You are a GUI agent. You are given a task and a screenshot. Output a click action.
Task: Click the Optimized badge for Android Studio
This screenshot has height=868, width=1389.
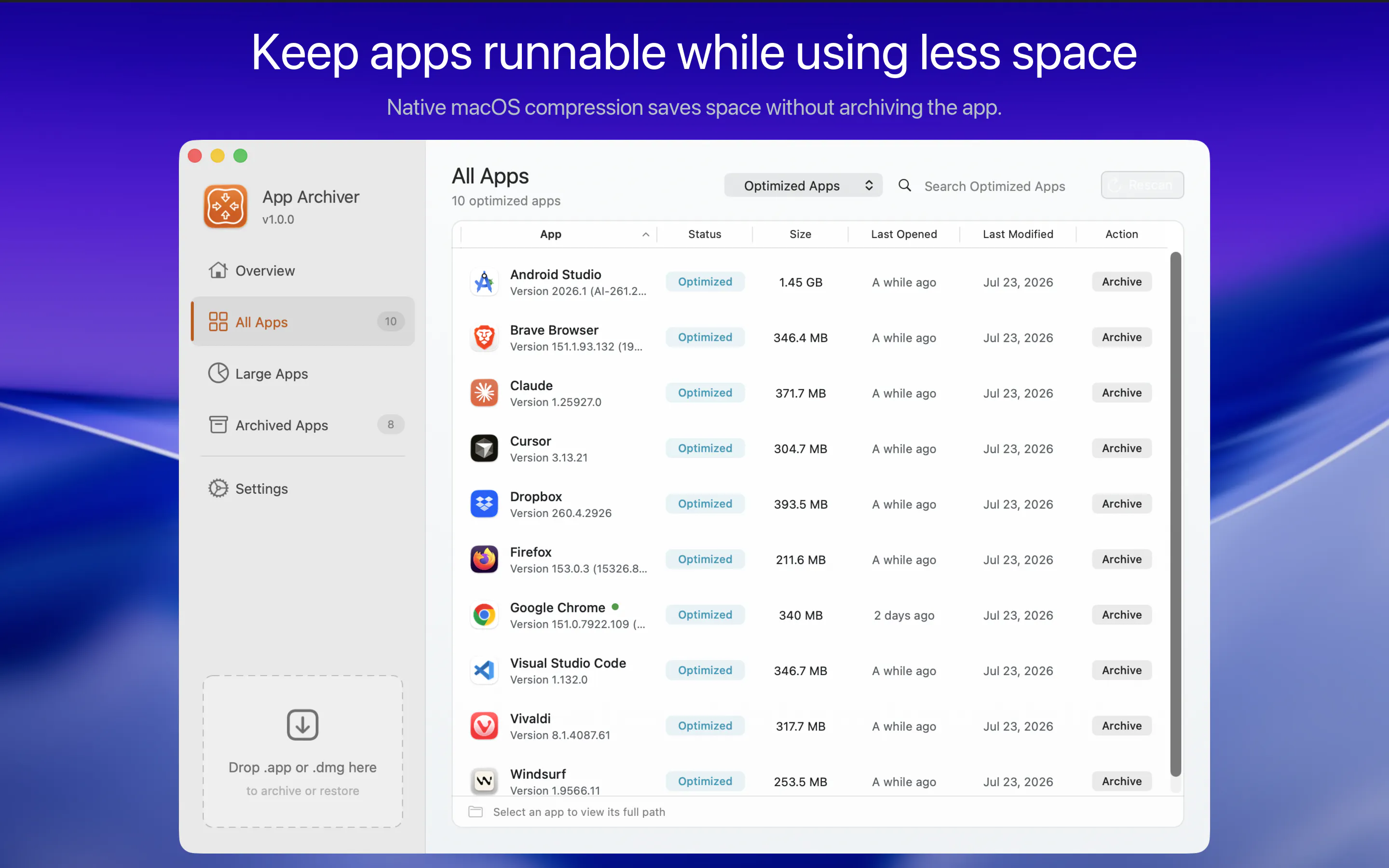705,282
